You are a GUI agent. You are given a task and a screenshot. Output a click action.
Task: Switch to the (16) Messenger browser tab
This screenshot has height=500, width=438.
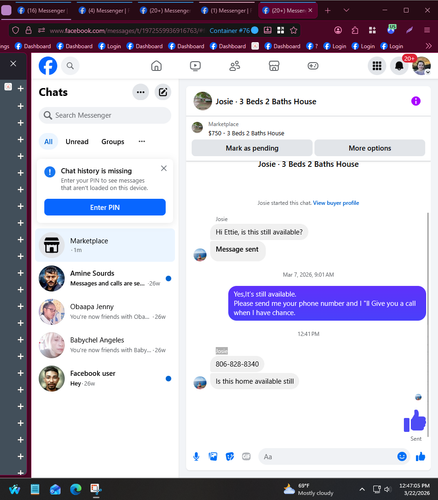43,11
